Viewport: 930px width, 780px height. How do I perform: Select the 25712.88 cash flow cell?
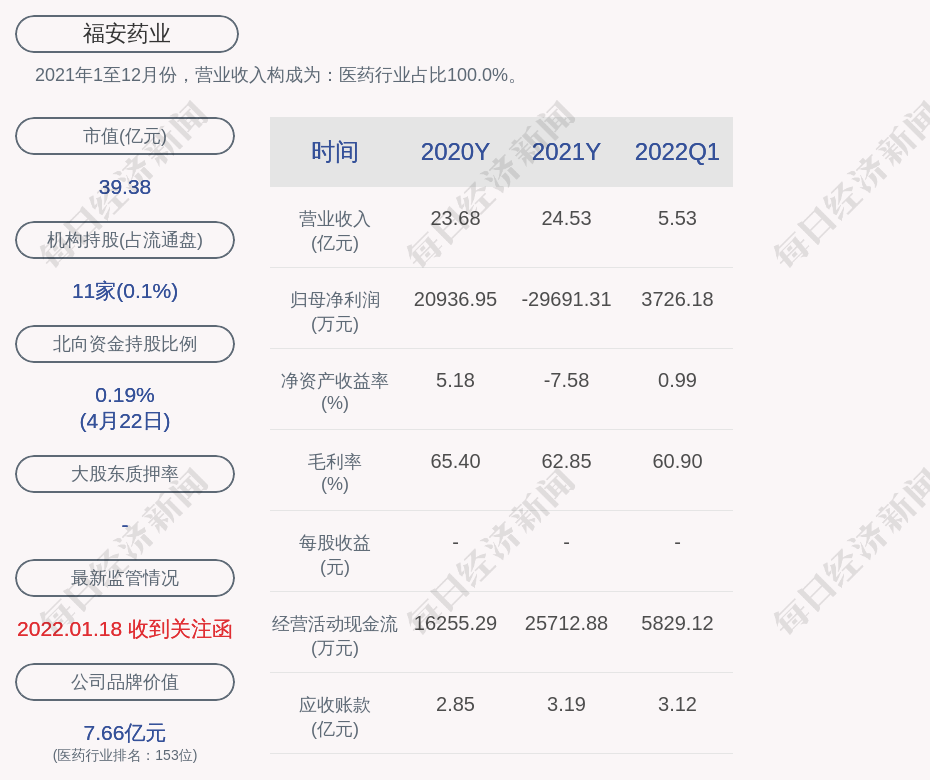[566, 623]
